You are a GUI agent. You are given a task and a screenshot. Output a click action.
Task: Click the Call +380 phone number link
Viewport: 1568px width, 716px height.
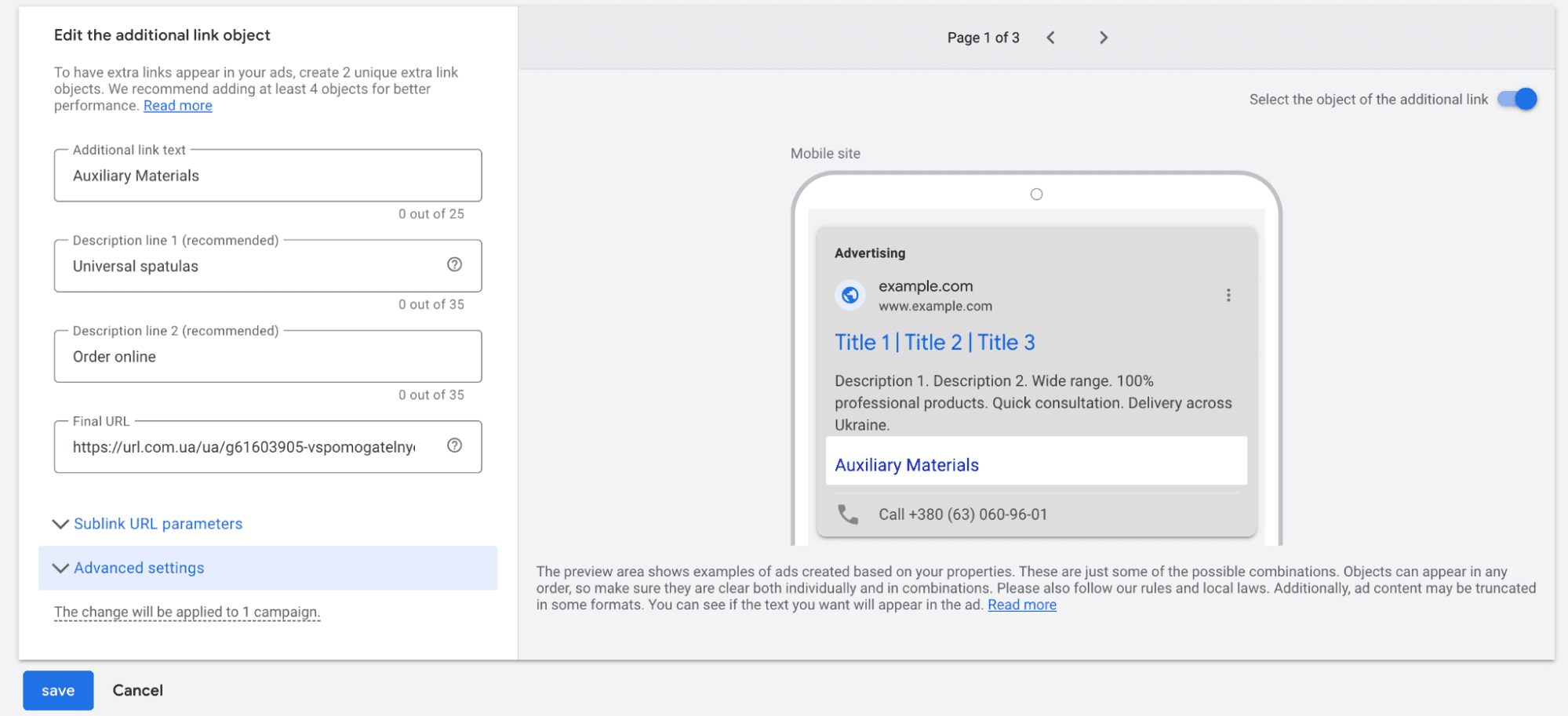pyautogui.click(x=962, y=514)
